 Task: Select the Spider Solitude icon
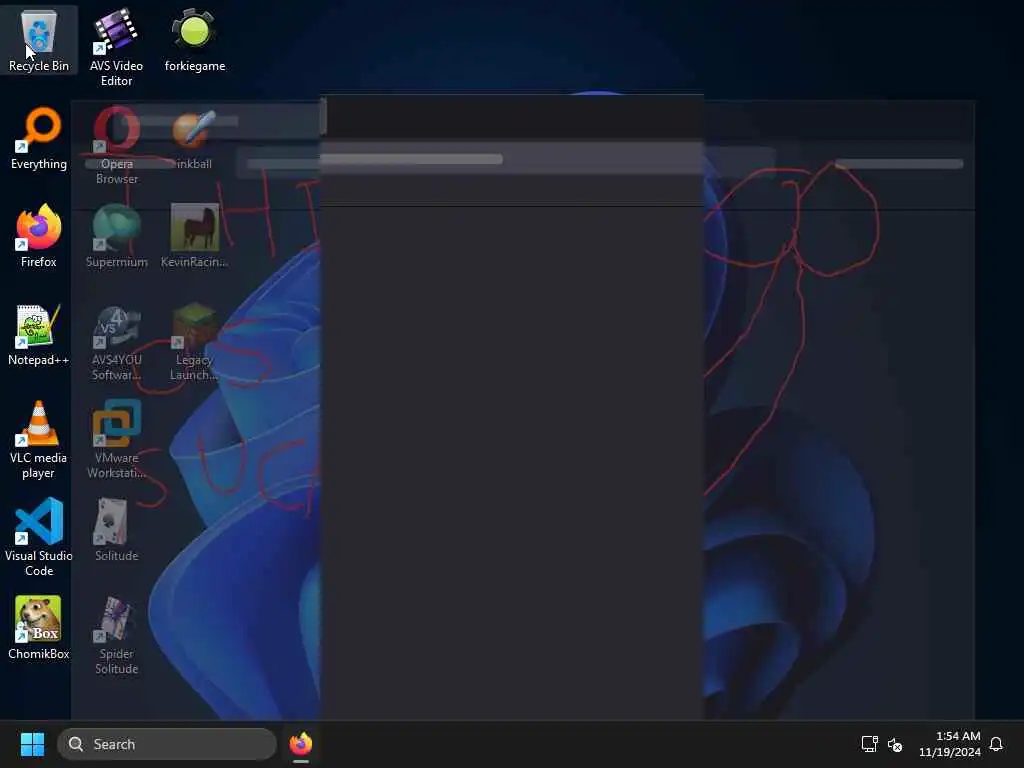point(116,635)
